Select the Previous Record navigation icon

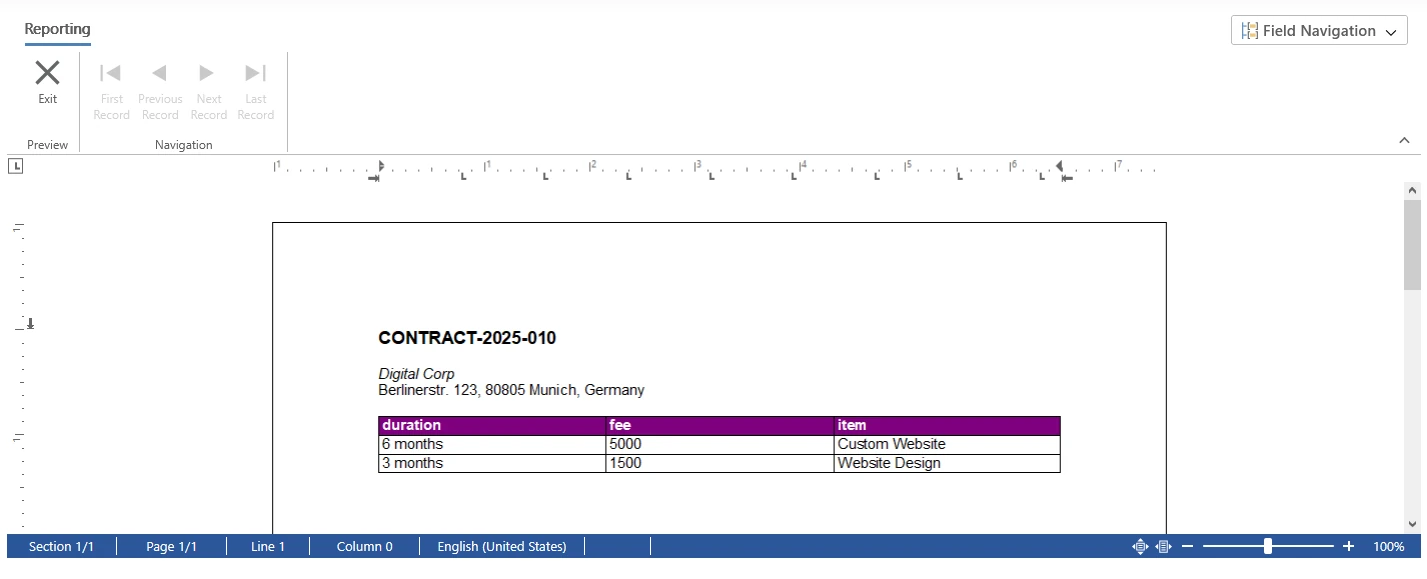coord(160,71)
